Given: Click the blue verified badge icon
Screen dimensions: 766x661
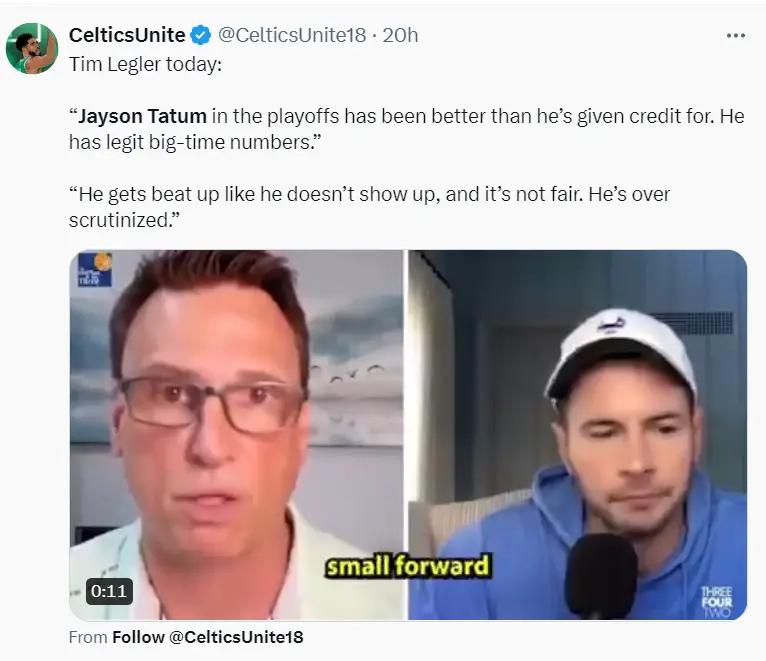Looking at the screenshot, I should point(200,35).
